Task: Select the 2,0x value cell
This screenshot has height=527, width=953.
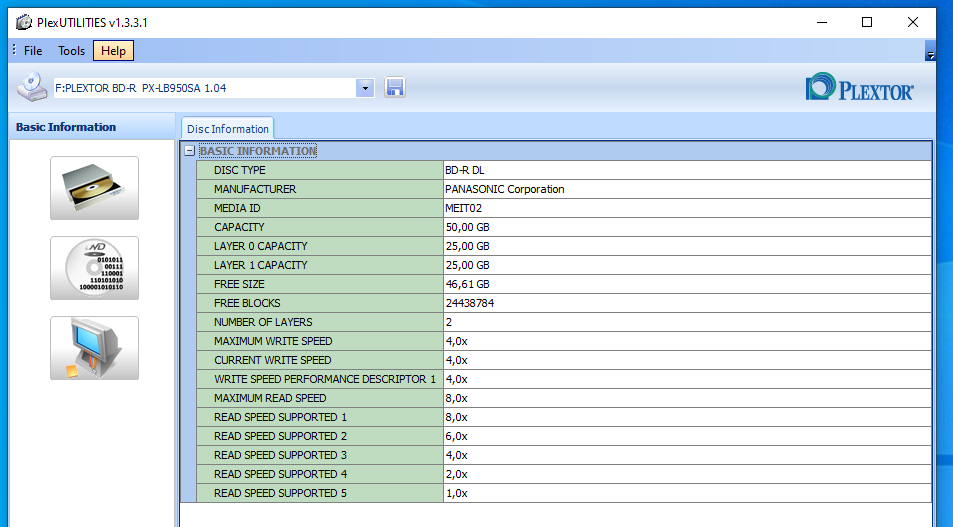Action: coord(687,474)
